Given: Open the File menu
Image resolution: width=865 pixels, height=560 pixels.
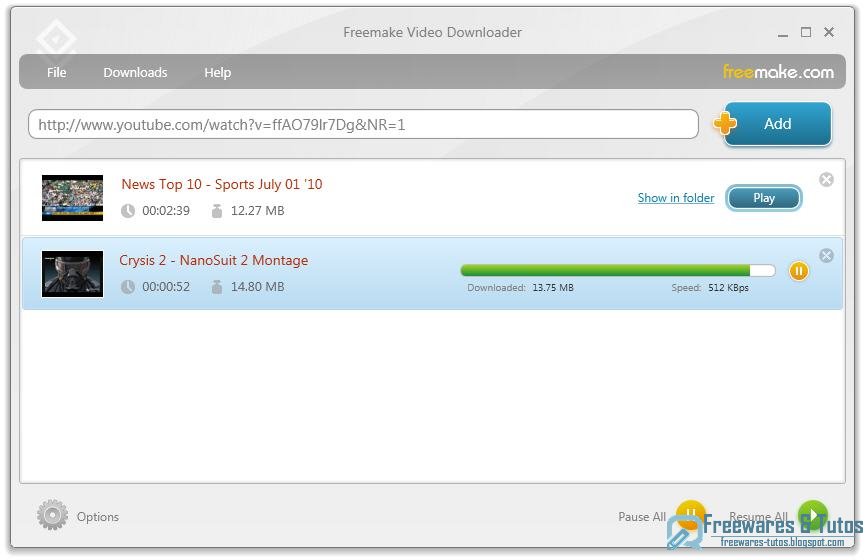Looking at the screenshot, I should tap(56, 72).
